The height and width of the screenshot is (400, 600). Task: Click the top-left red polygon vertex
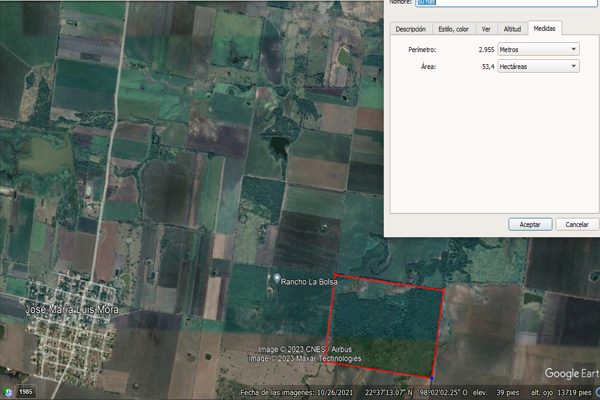coord(333,277)
